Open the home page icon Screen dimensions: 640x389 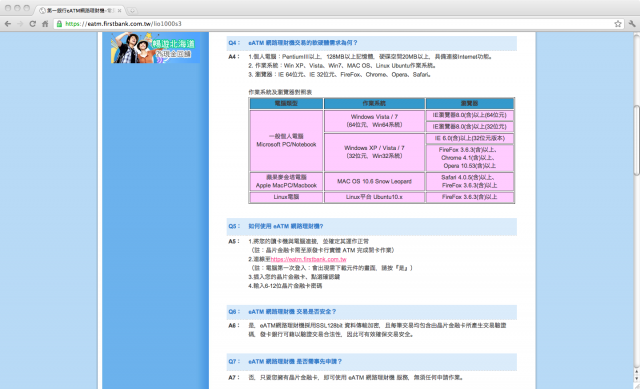45,24
